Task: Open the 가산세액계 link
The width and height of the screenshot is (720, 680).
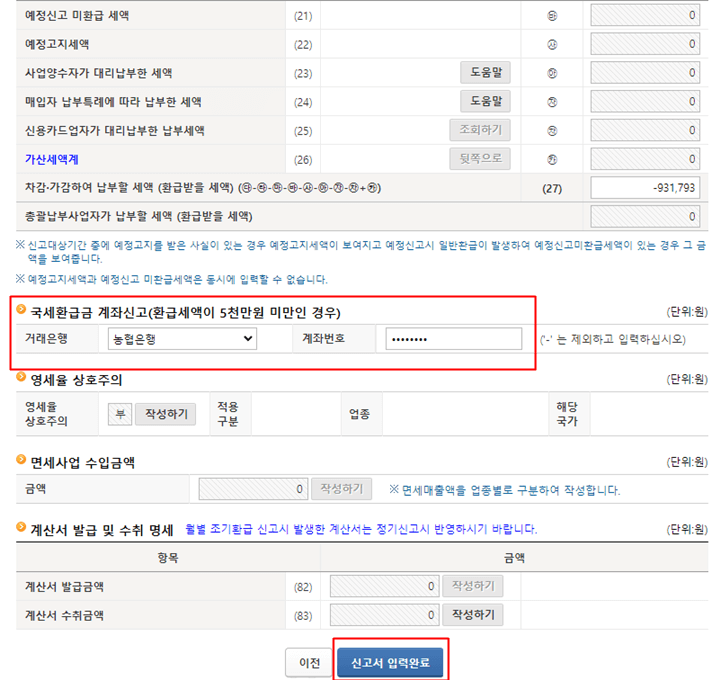Action: pyautogui.click(x=51, y=159)
